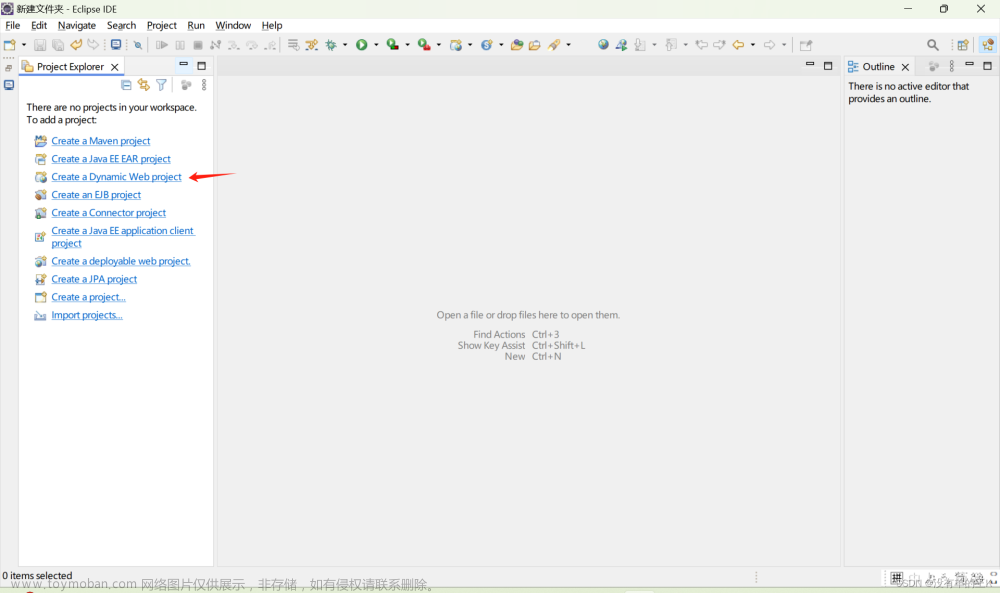Click the Debug bug icon
Image resolution: width=1000 pixels, height=593 pixels.
[x=331, y=45]
